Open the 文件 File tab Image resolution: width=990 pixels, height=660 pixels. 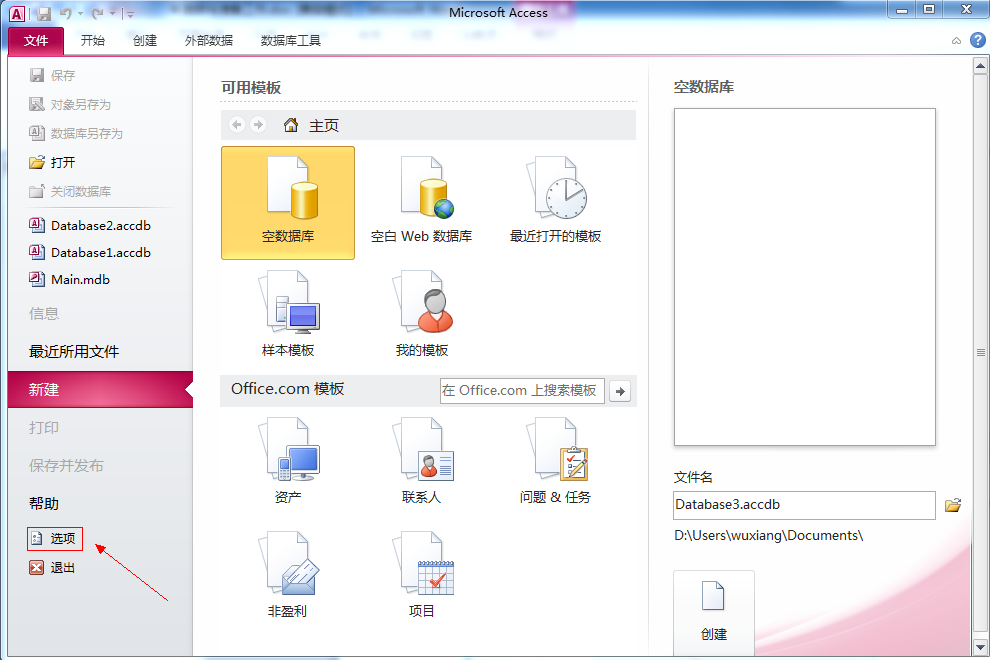pyautogui.click(x=36, y=40)
